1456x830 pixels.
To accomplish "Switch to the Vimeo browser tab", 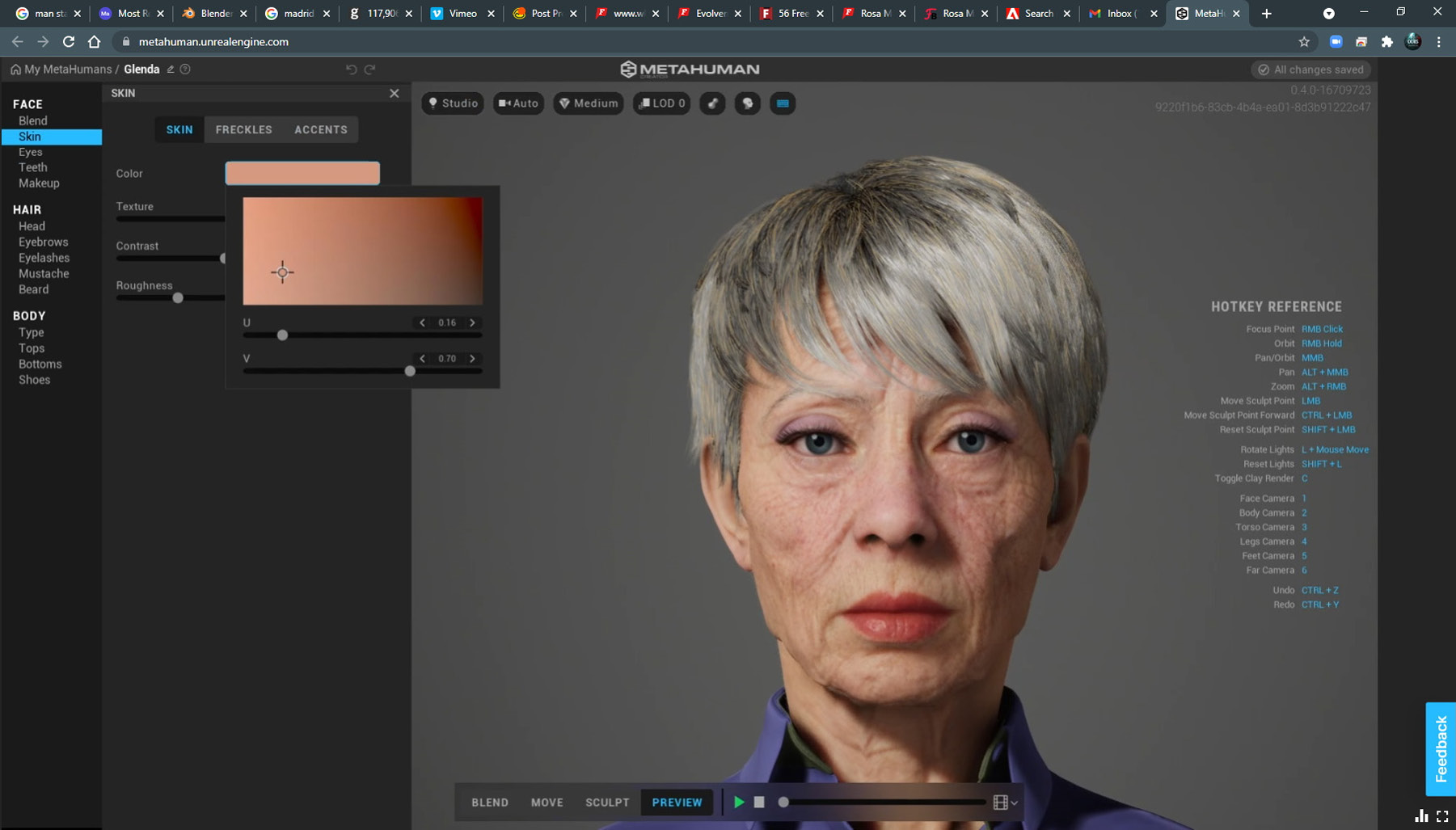I will [x=462, y=14].
